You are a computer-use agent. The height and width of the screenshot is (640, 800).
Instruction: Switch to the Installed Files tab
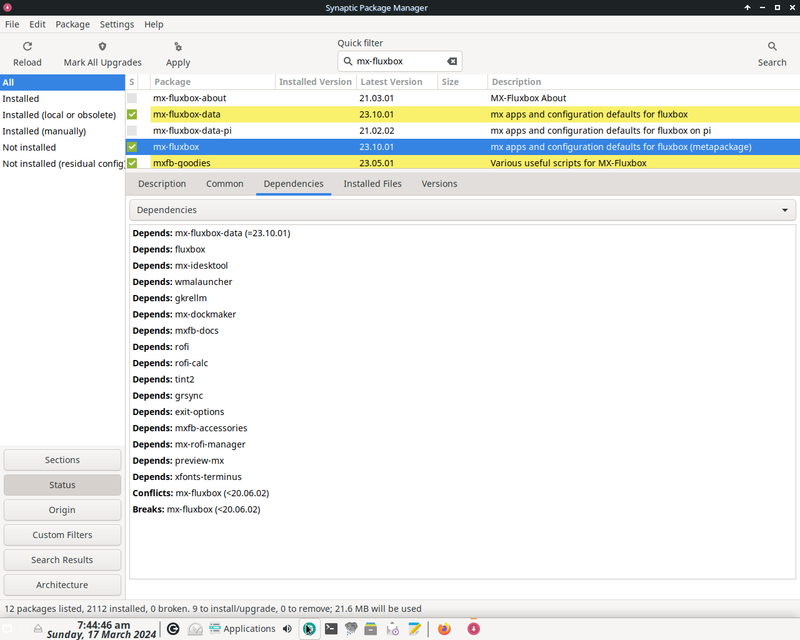[372, 184]
